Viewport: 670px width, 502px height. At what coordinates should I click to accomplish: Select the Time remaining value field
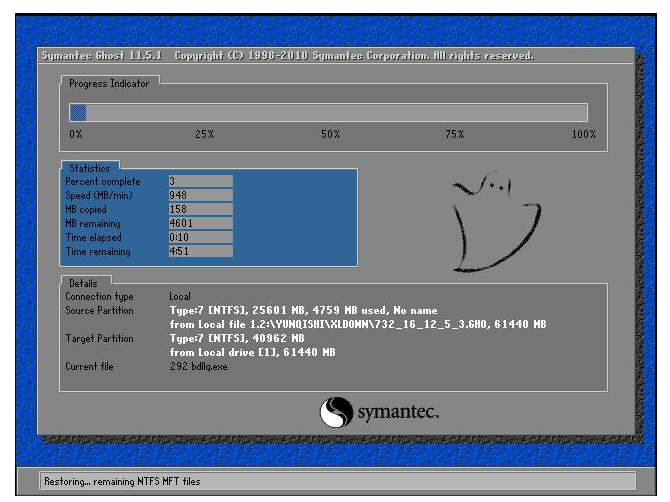tap(200, 252)
